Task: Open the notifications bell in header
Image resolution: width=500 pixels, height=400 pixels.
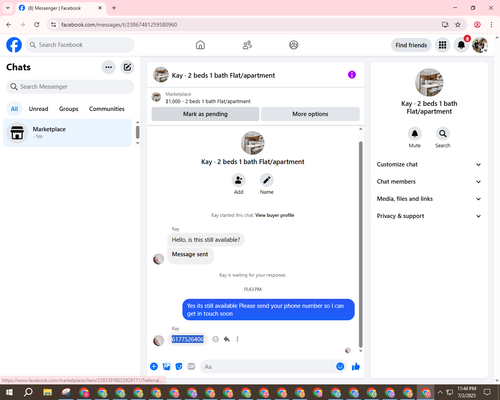Action: point(461,45)
